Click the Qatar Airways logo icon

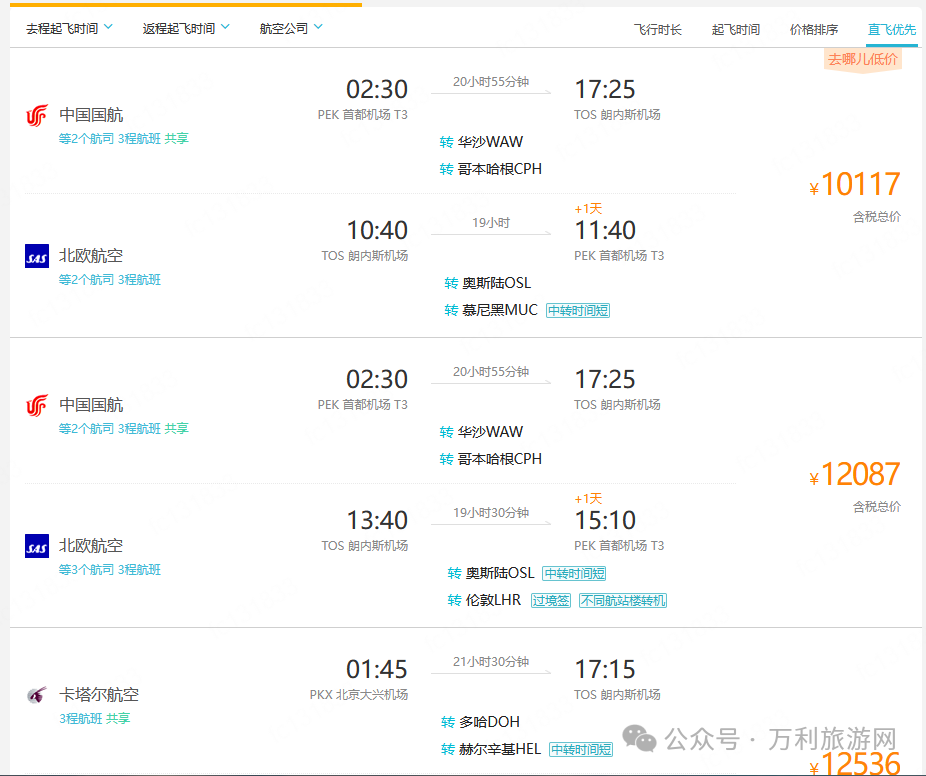point(37,695)
